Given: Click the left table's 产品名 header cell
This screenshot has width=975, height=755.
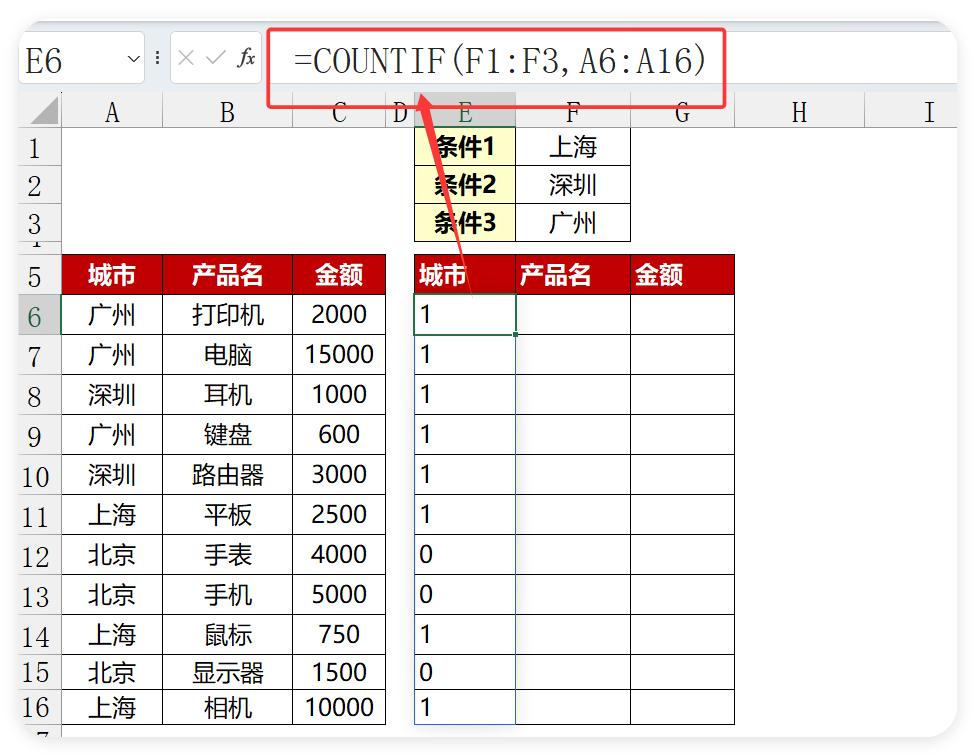Looking at the screenshot, I should tap(228, 275).
